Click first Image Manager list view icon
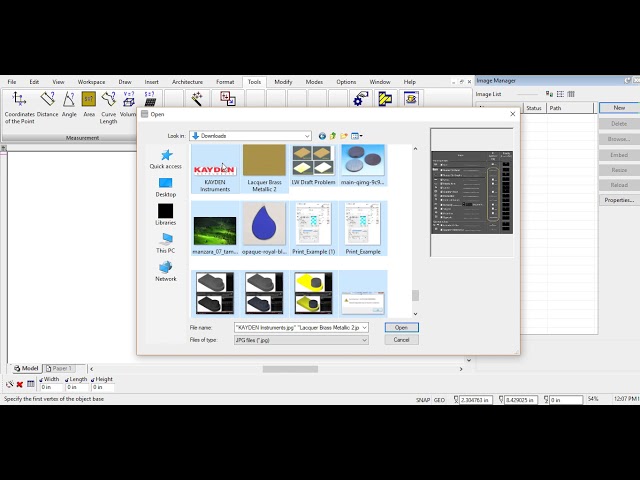This screenshot has height=480, width=640. click(x=549, y=94)
